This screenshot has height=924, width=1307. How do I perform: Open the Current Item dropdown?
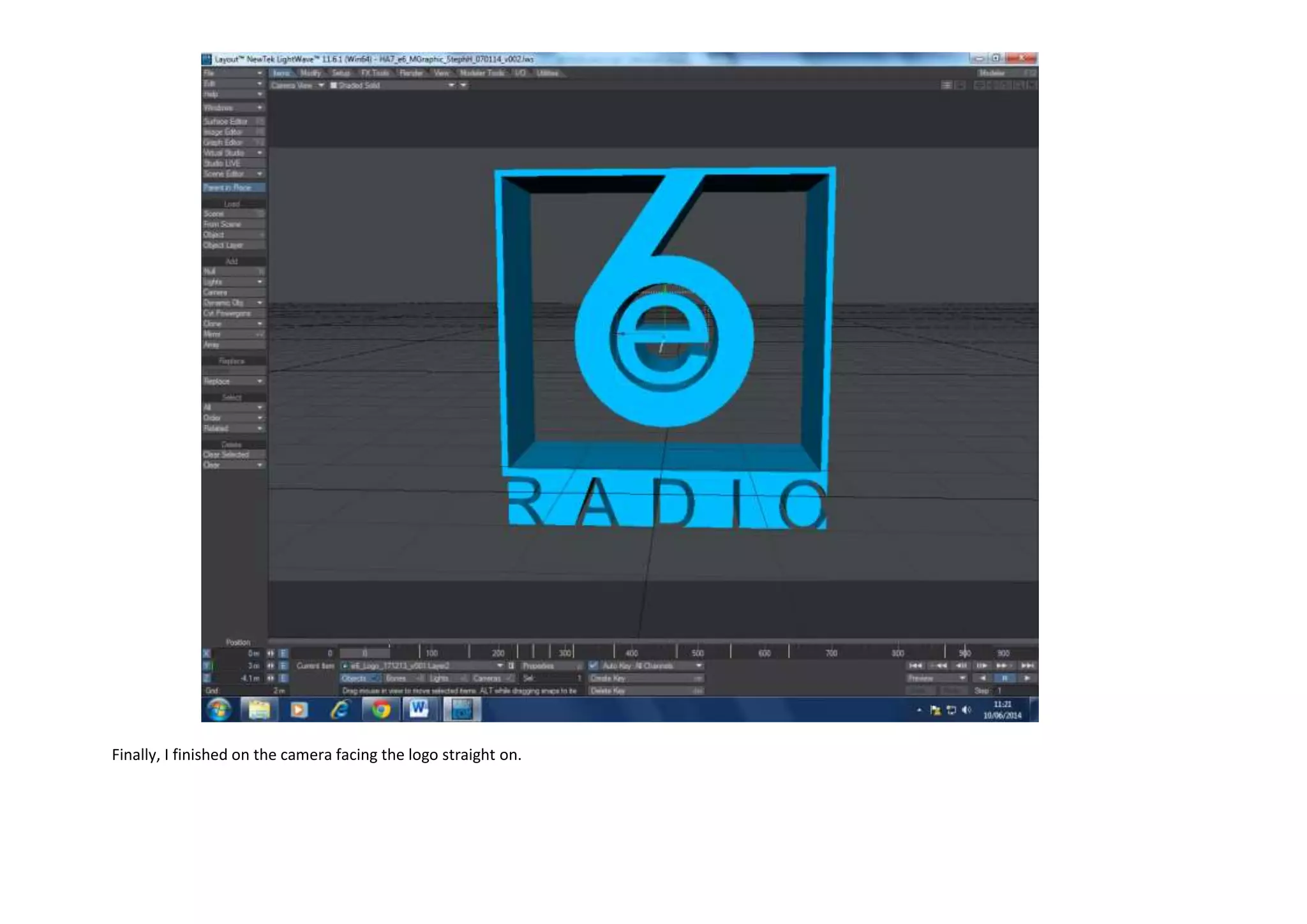tap(422, 666)
